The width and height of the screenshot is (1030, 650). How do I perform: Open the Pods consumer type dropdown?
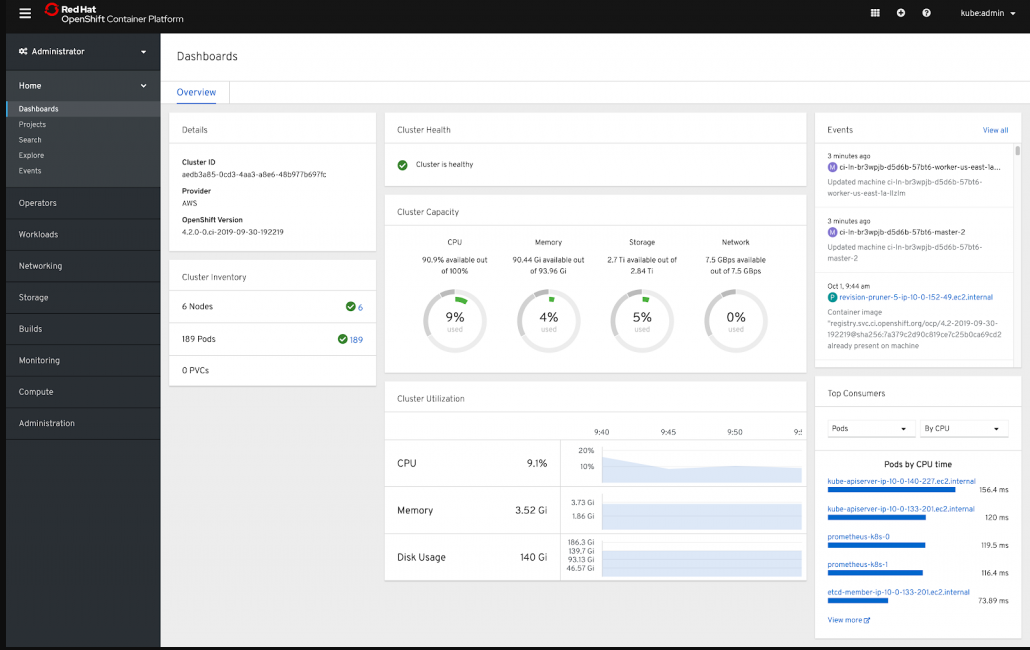[x=871, y=428]
